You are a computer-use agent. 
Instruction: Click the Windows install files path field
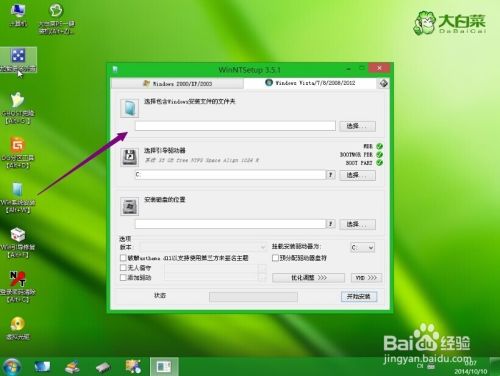click(x=235, y=126)
